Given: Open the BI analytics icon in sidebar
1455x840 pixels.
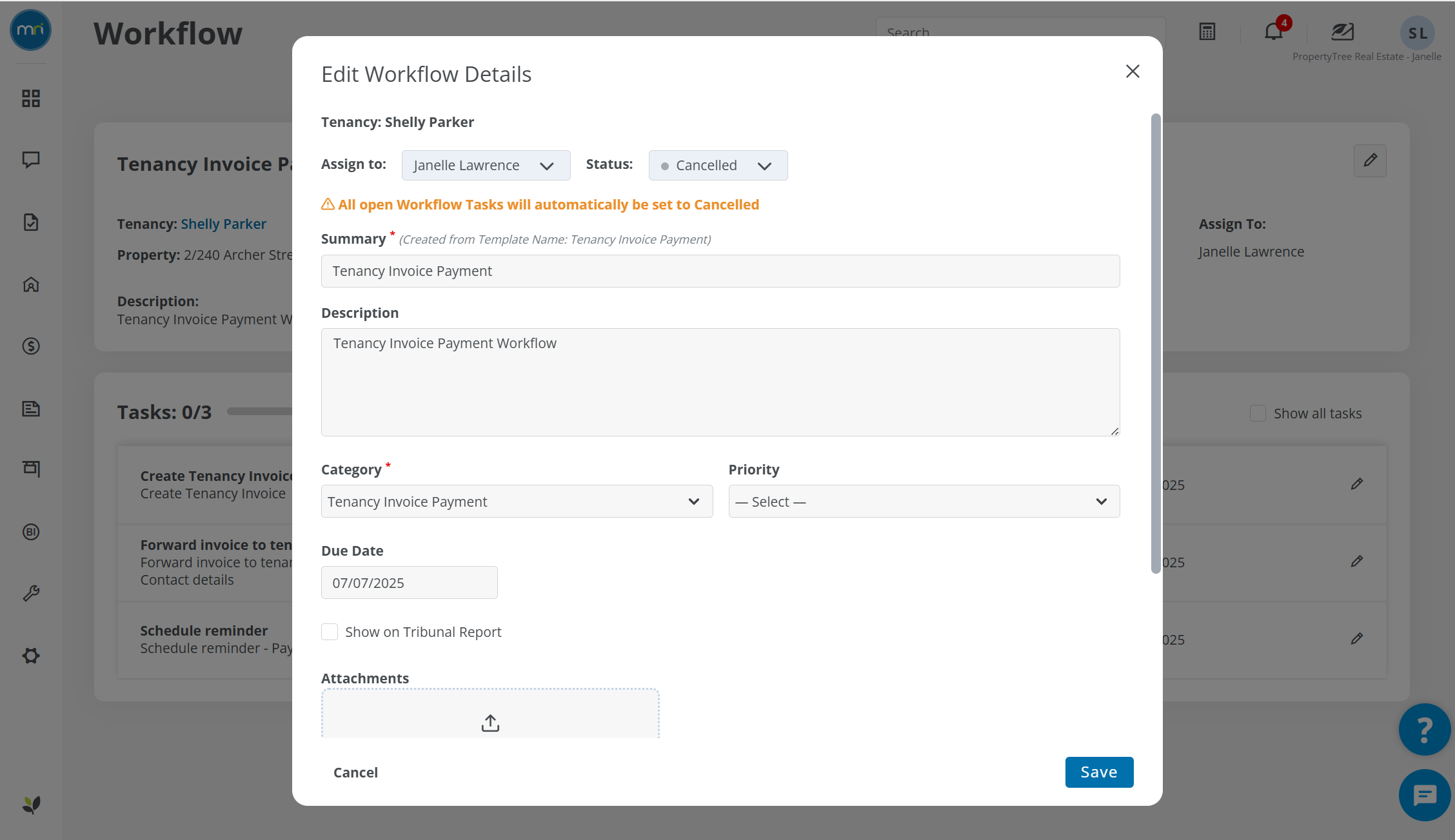Looking at the screenshot, I should pos(31,532).
